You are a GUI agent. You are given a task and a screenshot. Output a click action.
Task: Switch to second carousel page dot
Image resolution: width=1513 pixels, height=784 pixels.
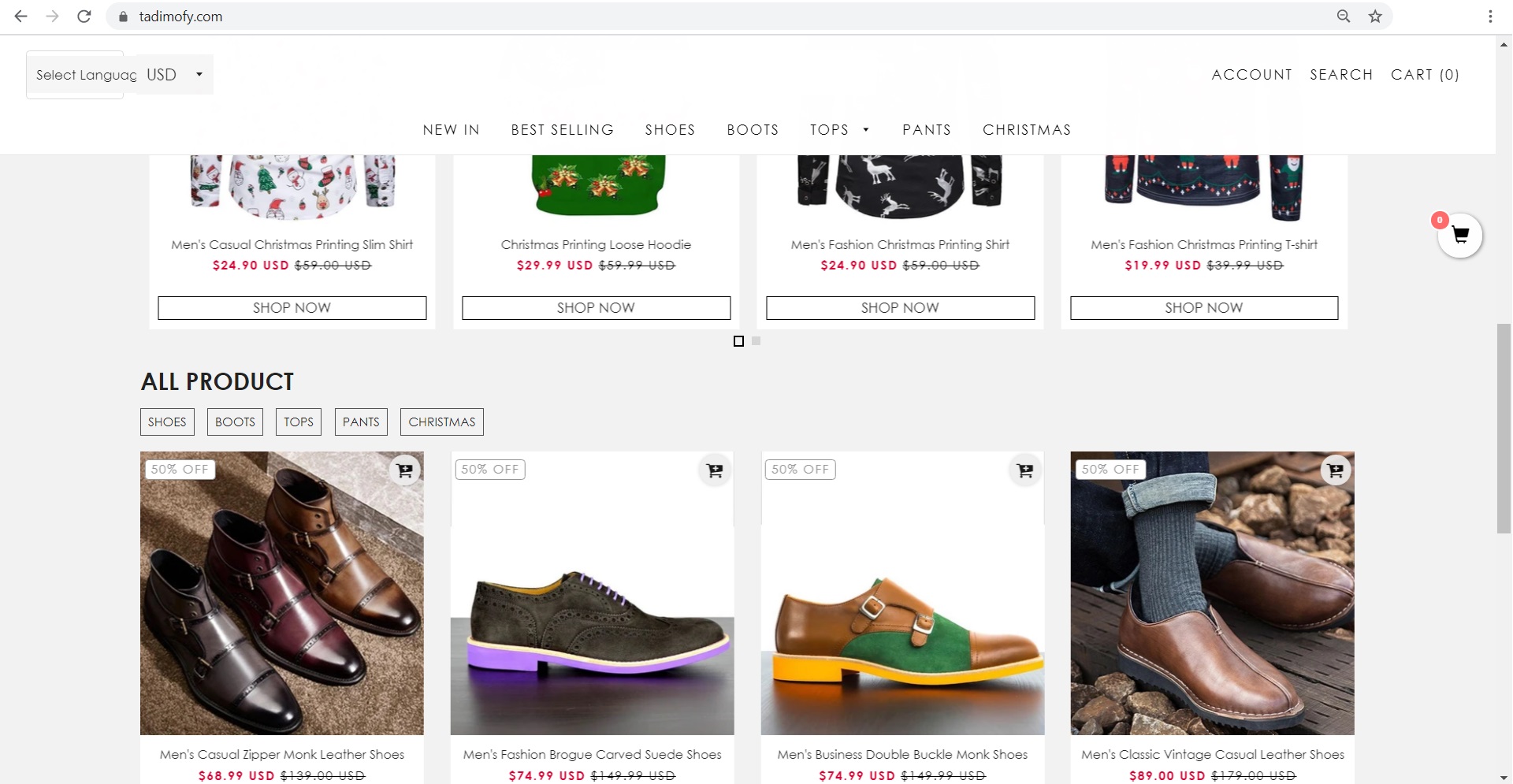coord(756,341)
